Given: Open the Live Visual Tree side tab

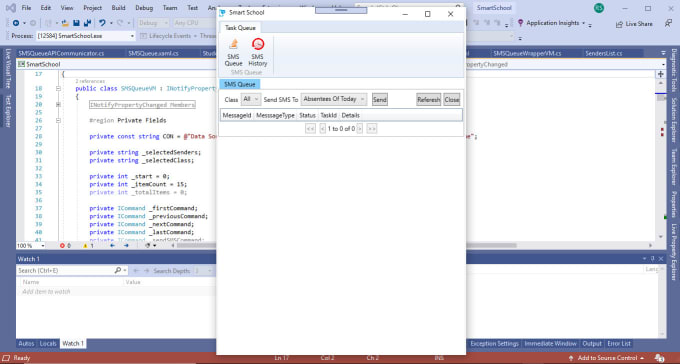Looking at the screenshot, I should tap(7, 69).
